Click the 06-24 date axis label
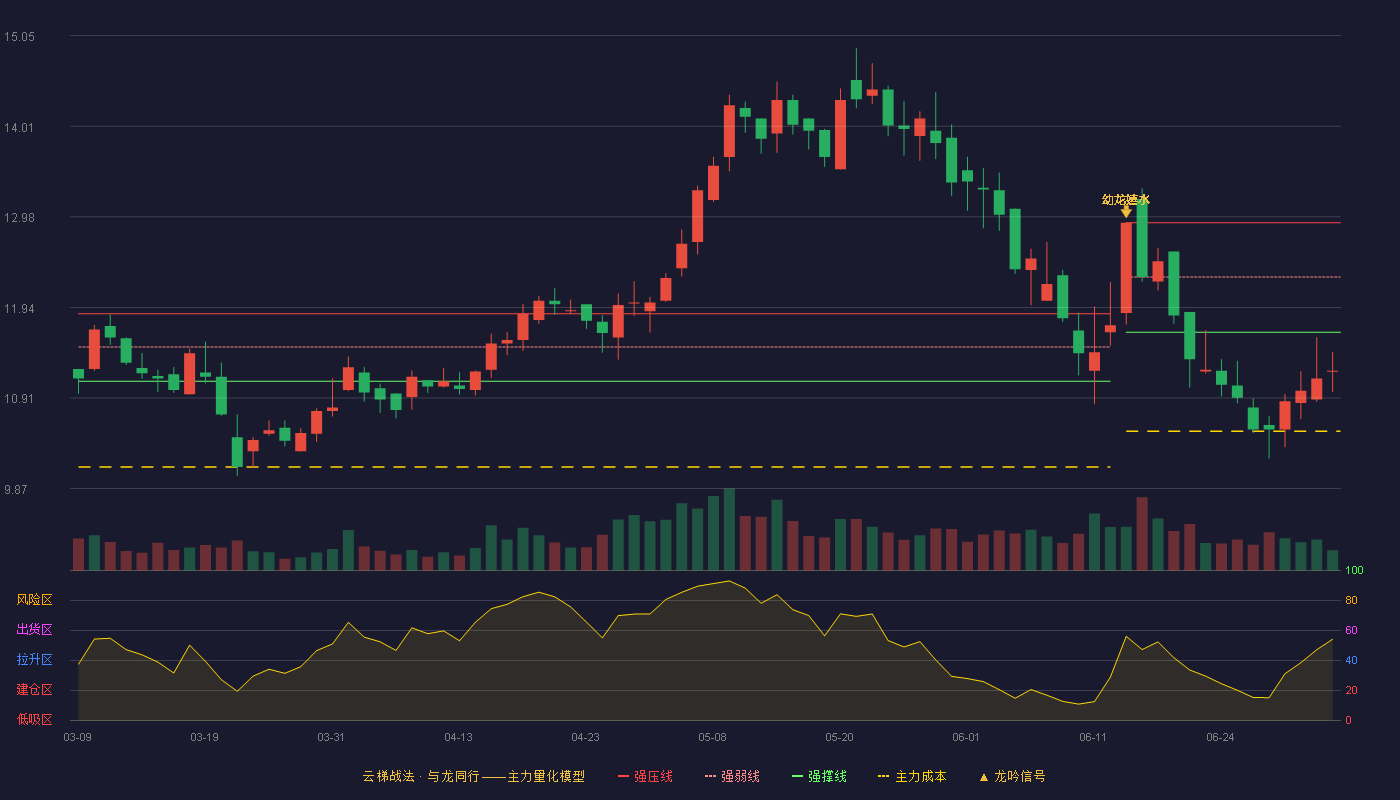The image size is (1400, 800). [1220, 737]
